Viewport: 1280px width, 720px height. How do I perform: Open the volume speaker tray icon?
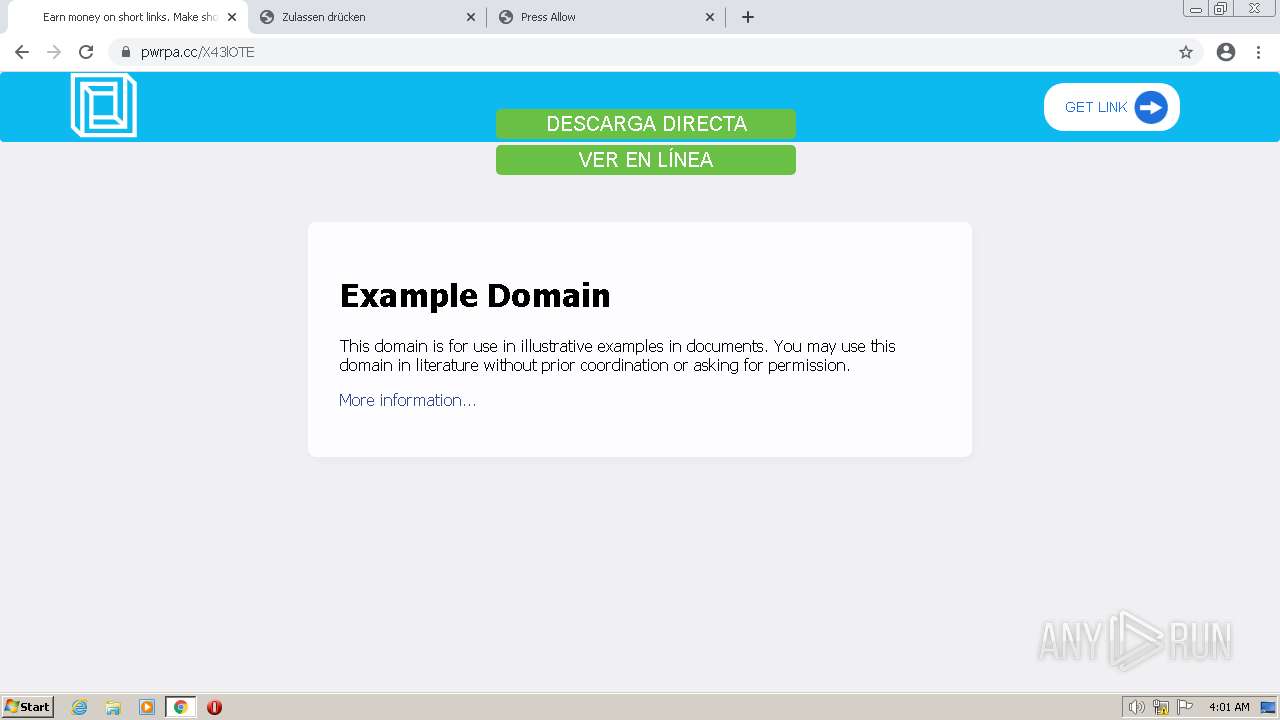click(x=1136, y=707)
